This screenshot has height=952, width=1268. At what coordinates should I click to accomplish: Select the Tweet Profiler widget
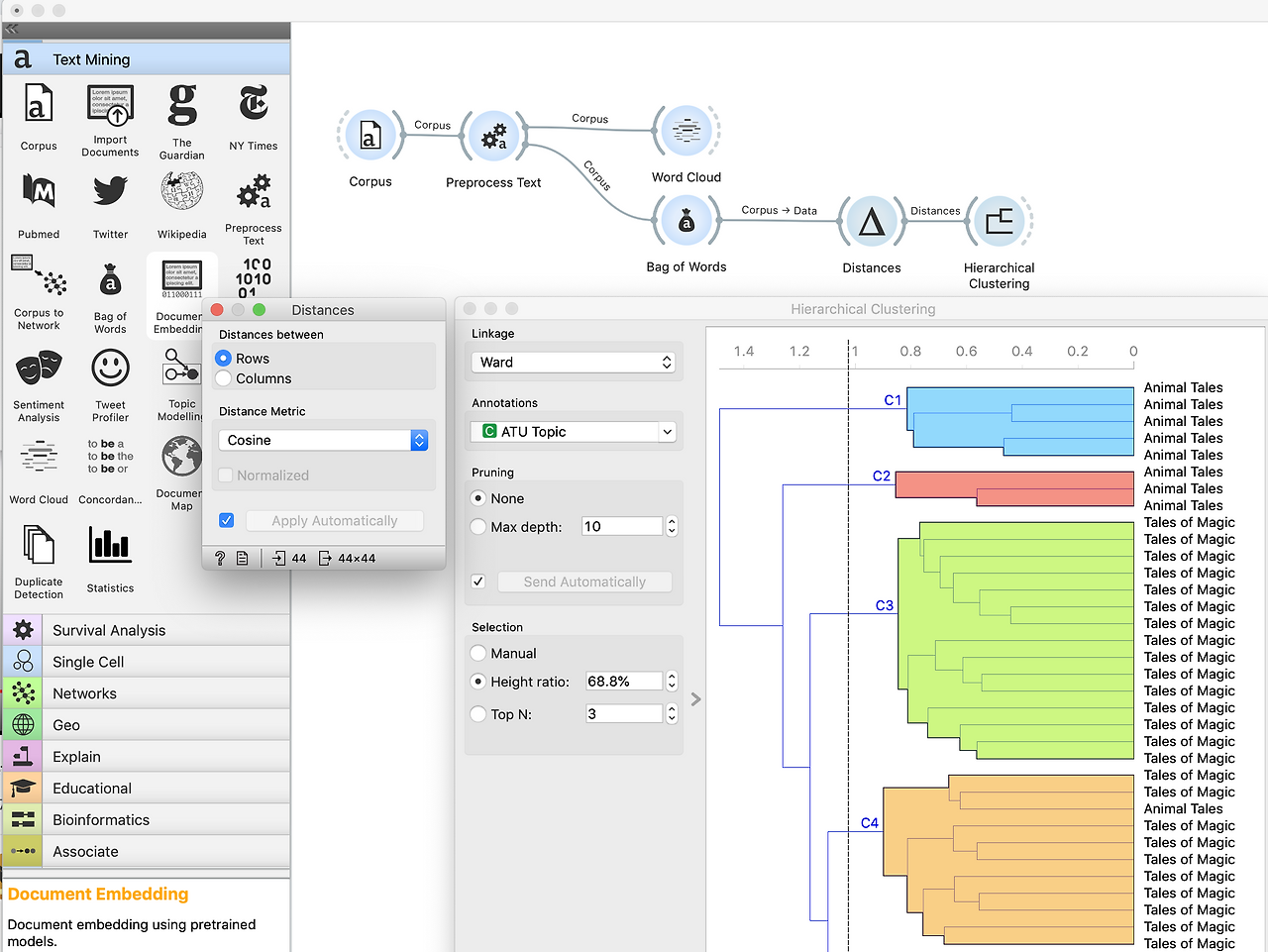click(110, 385)
